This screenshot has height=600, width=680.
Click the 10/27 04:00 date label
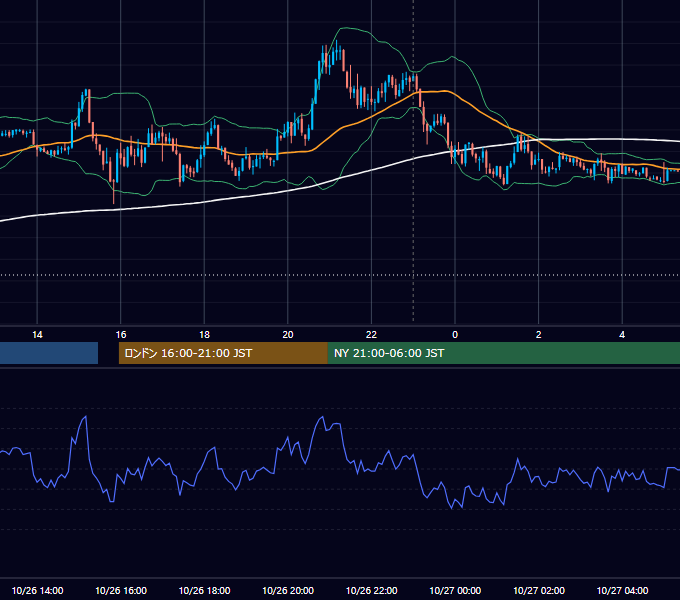[x=622, y=590]
